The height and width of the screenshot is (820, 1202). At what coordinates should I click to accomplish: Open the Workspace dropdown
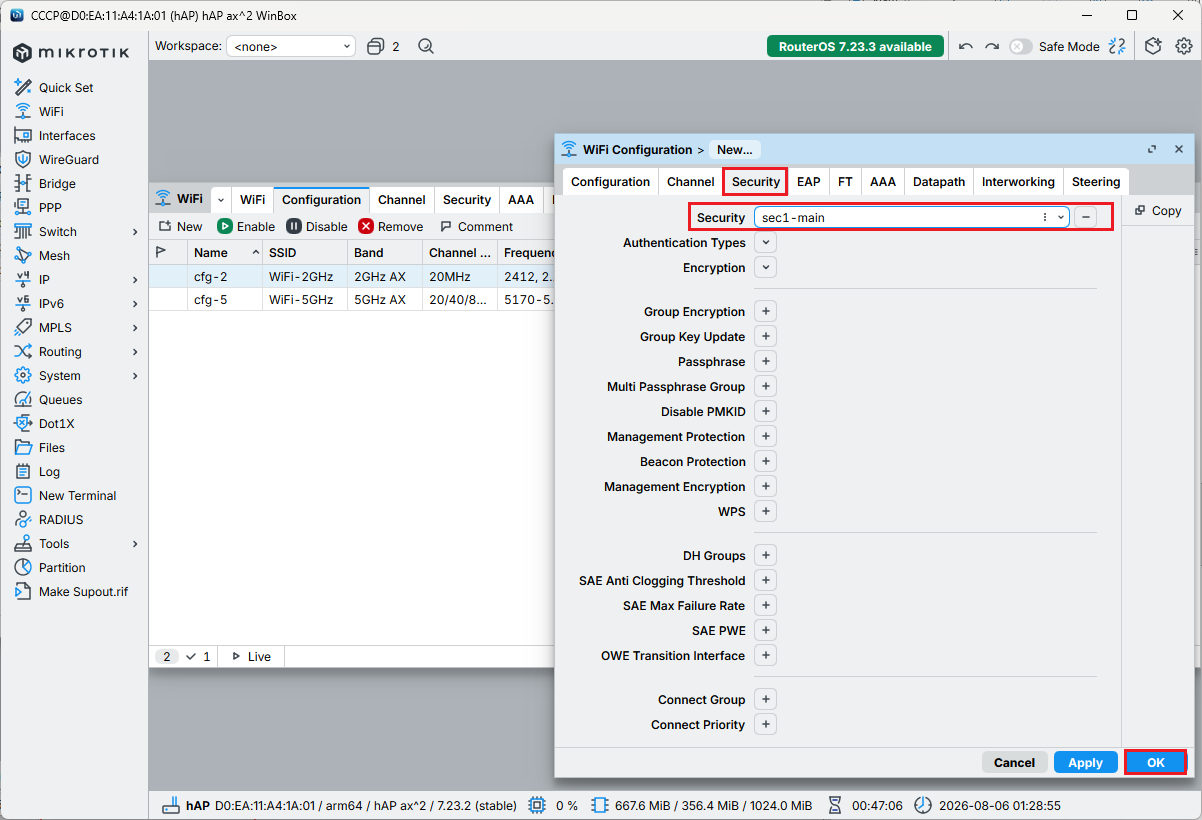pyautogui.click(x=291, y=46)
